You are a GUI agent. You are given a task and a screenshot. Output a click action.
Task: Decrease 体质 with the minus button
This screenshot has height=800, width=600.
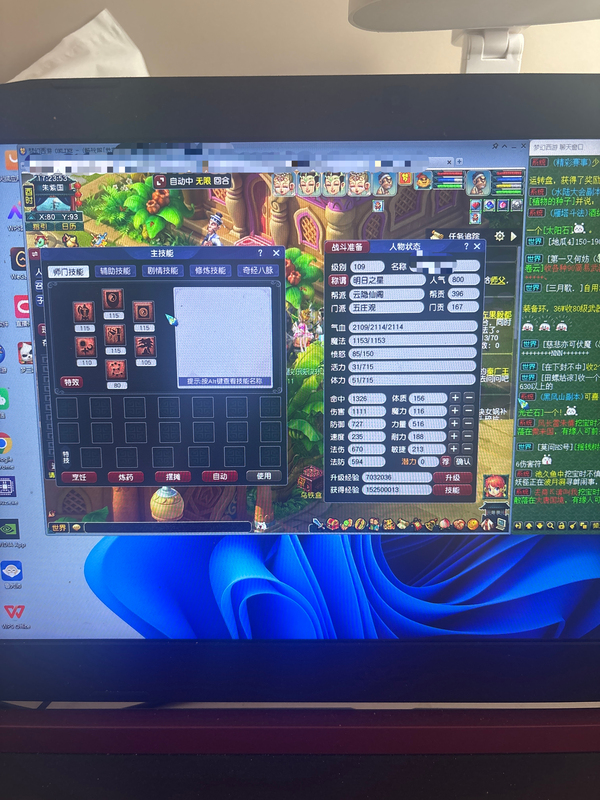(x=469, y=398)
